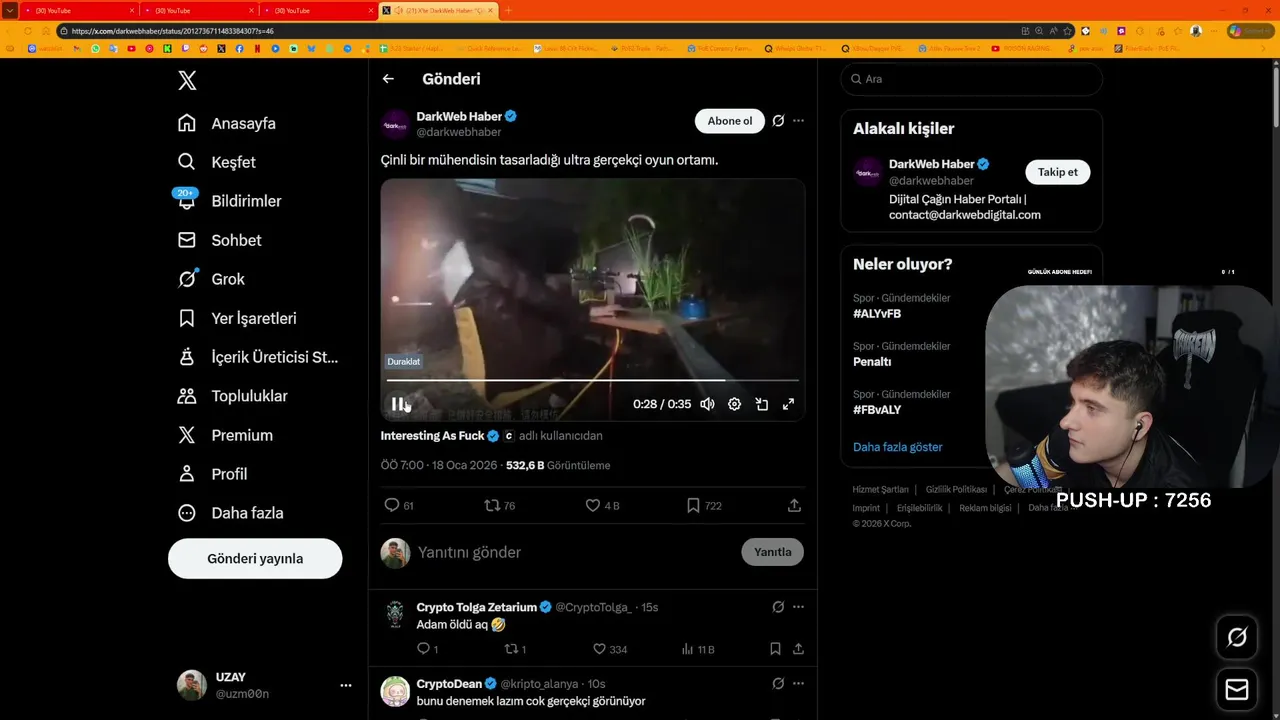
Task: Open main post more options ellipsis
Action: [798, 121]
